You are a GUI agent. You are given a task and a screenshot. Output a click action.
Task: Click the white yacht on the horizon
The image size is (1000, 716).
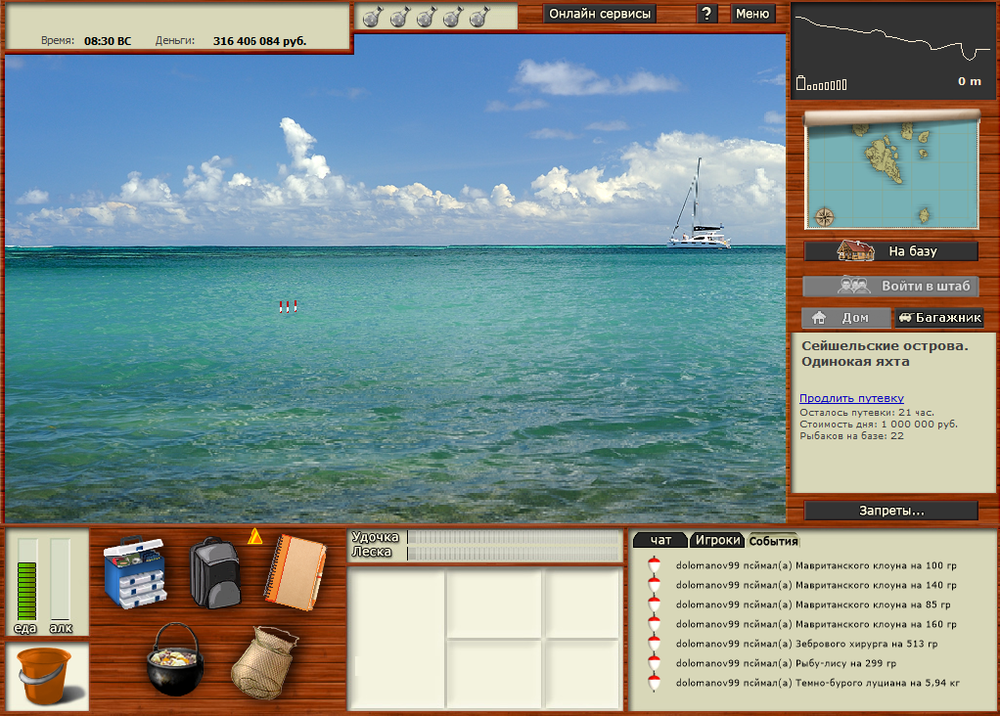pyautogui.click(x=698, y=204)
